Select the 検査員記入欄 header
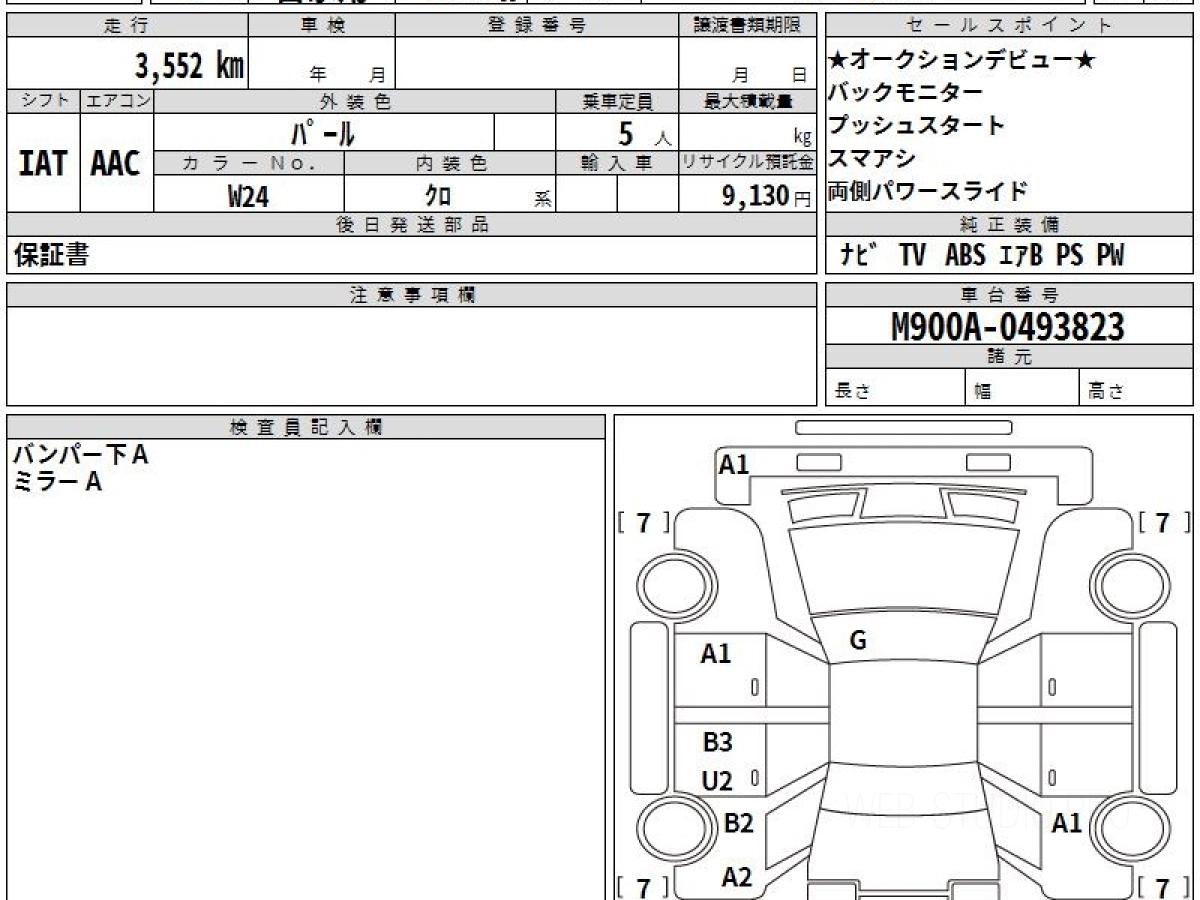 coord(306,427)
